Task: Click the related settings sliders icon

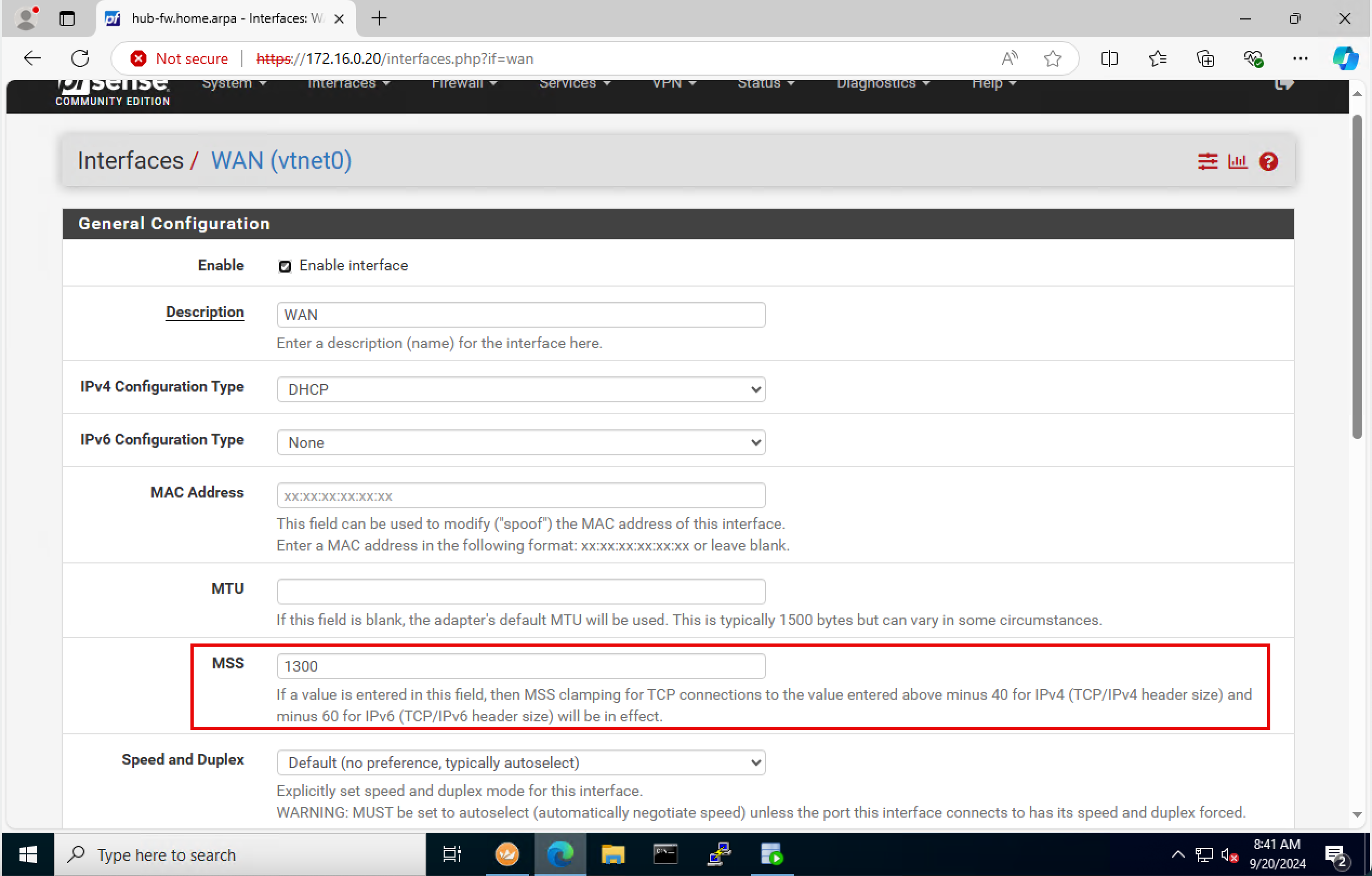Action: point(1207,162)
